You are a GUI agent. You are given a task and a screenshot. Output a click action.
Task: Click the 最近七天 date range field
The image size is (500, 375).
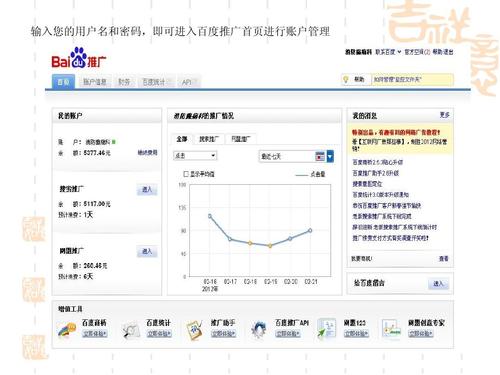(x=287, y=156)
